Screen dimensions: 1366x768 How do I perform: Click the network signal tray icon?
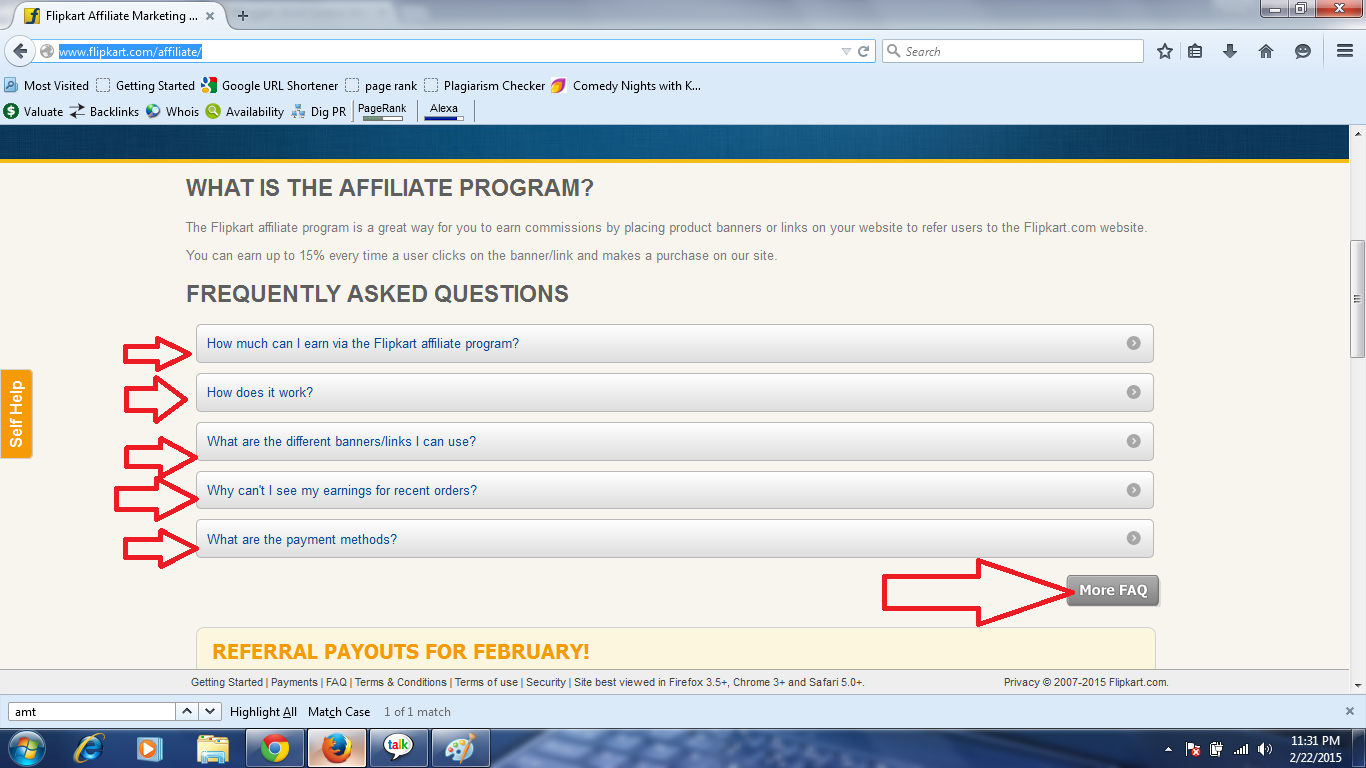(x=1241, y=749)
